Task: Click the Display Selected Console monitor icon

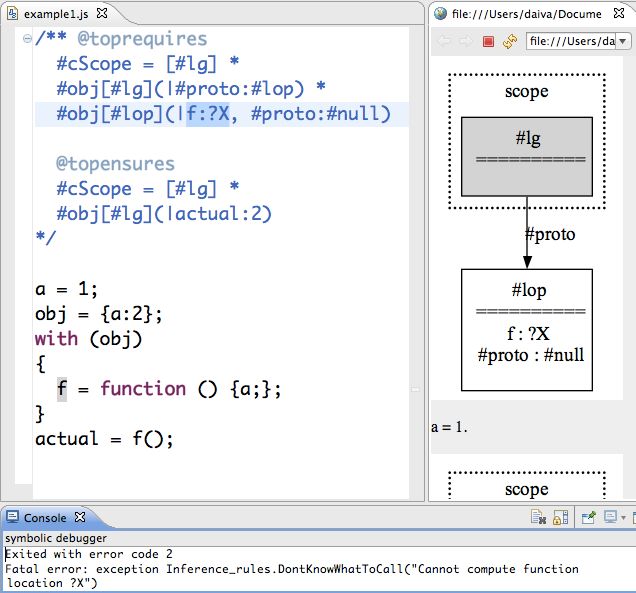Action: coord(610,517)
